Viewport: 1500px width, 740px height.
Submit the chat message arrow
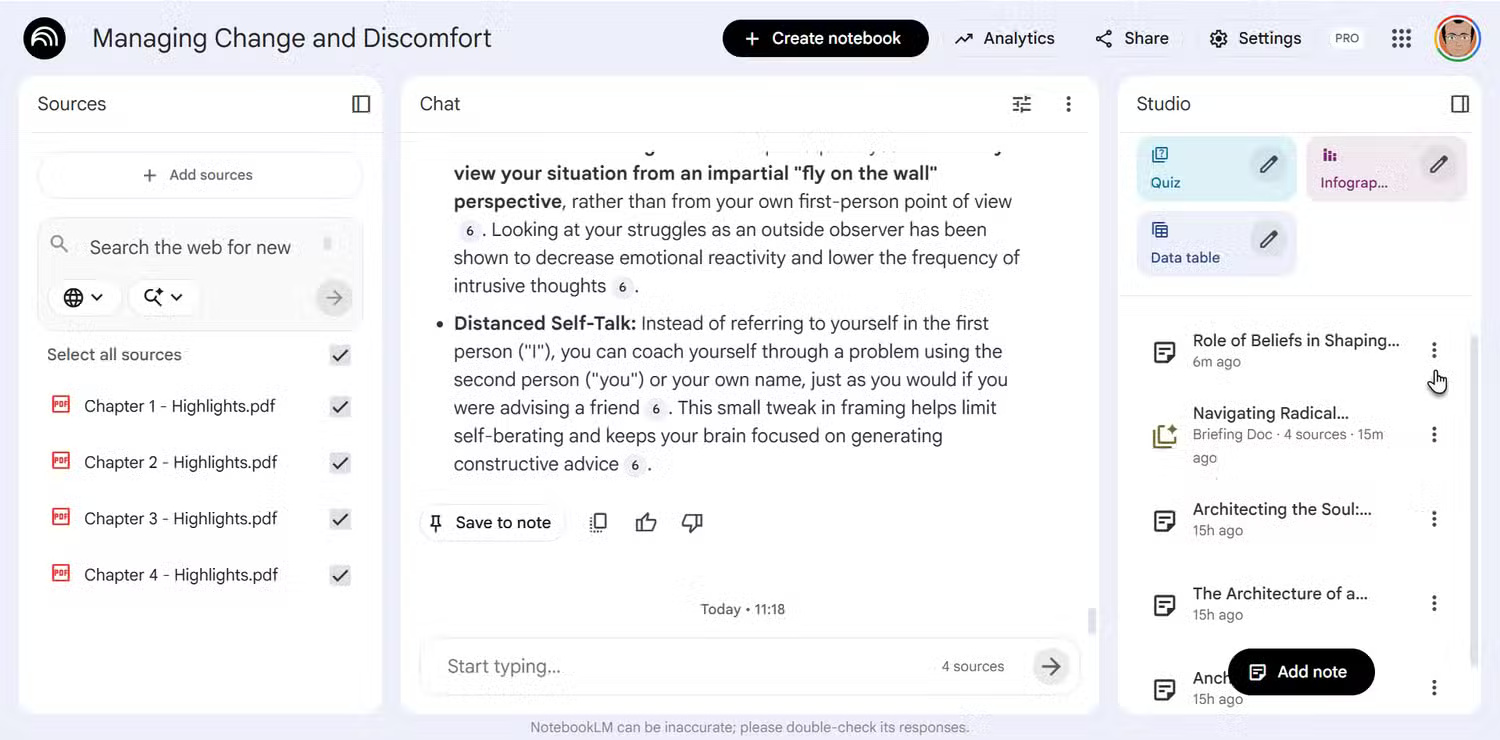[1050, 666]
